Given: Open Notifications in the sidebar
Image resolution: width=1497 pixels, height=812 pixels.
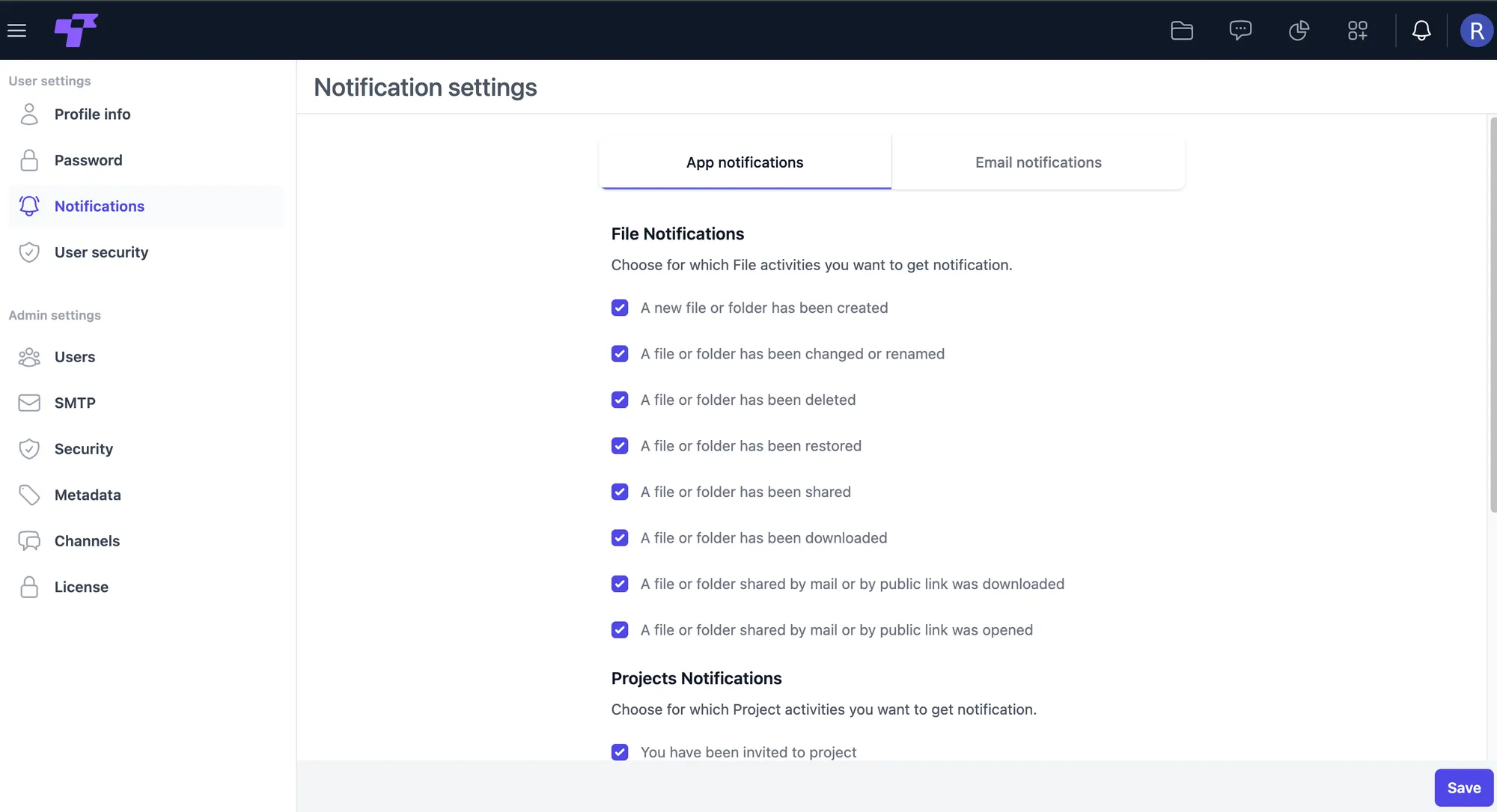Looking at the screenshot, I should 146,206.
